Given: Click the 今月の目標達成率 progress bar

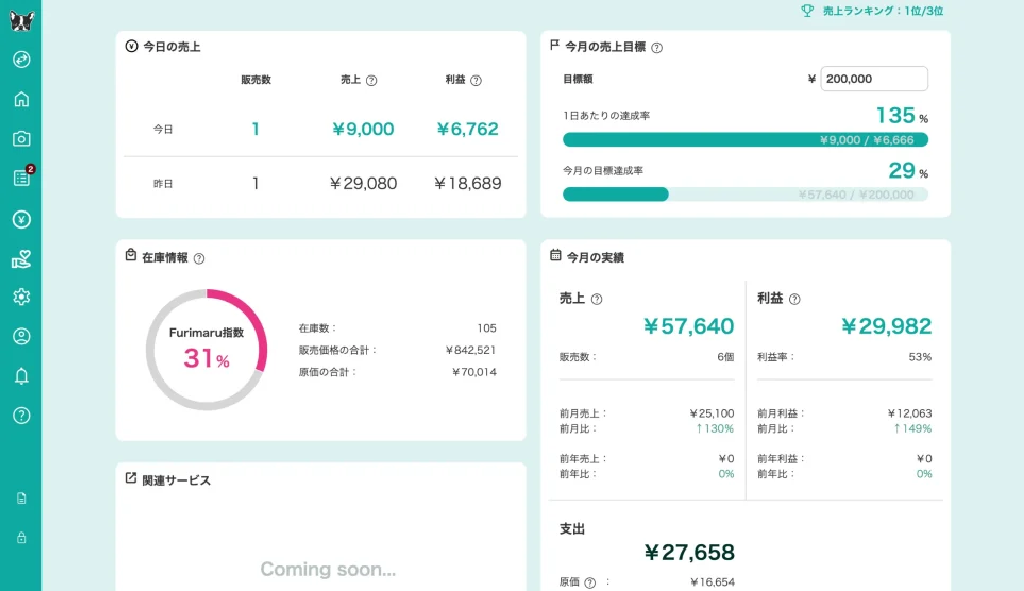Looking at the screenshot, I should pyautogui.click(x=745, y=194).
